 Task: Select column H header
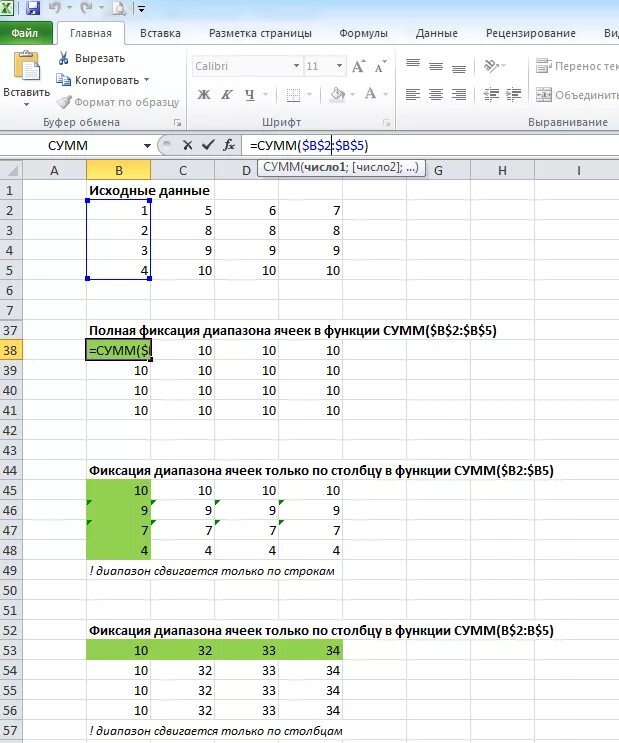(x=502, y=171)
